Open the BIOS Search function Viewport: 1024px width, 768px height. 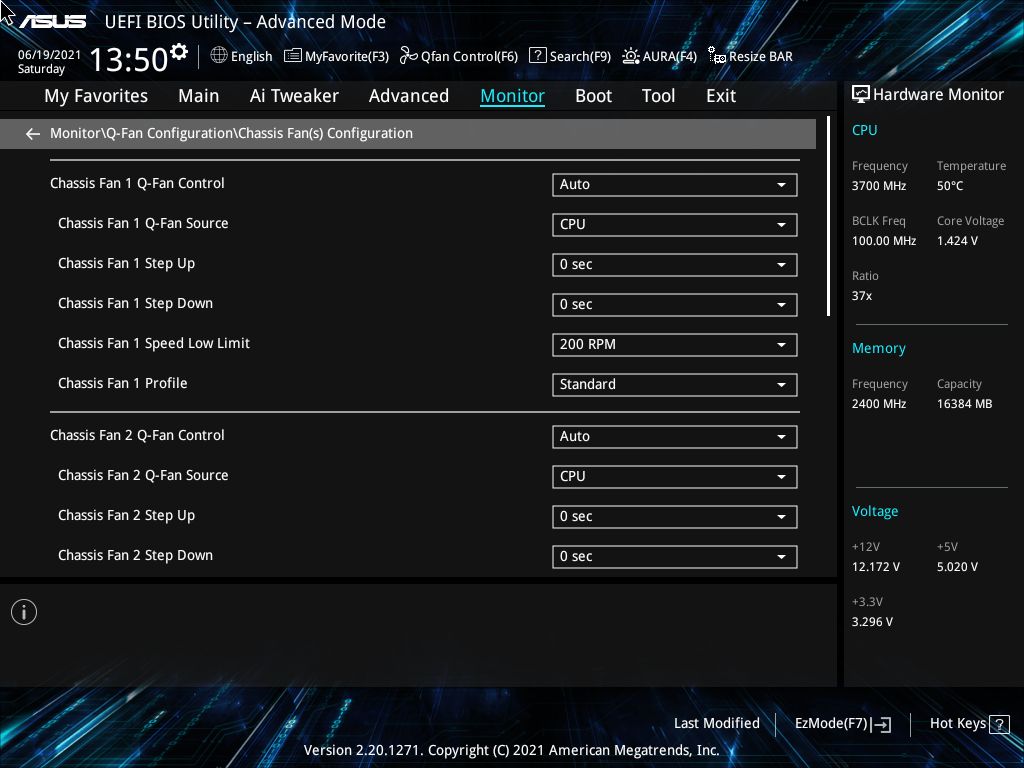pos(569,56)
